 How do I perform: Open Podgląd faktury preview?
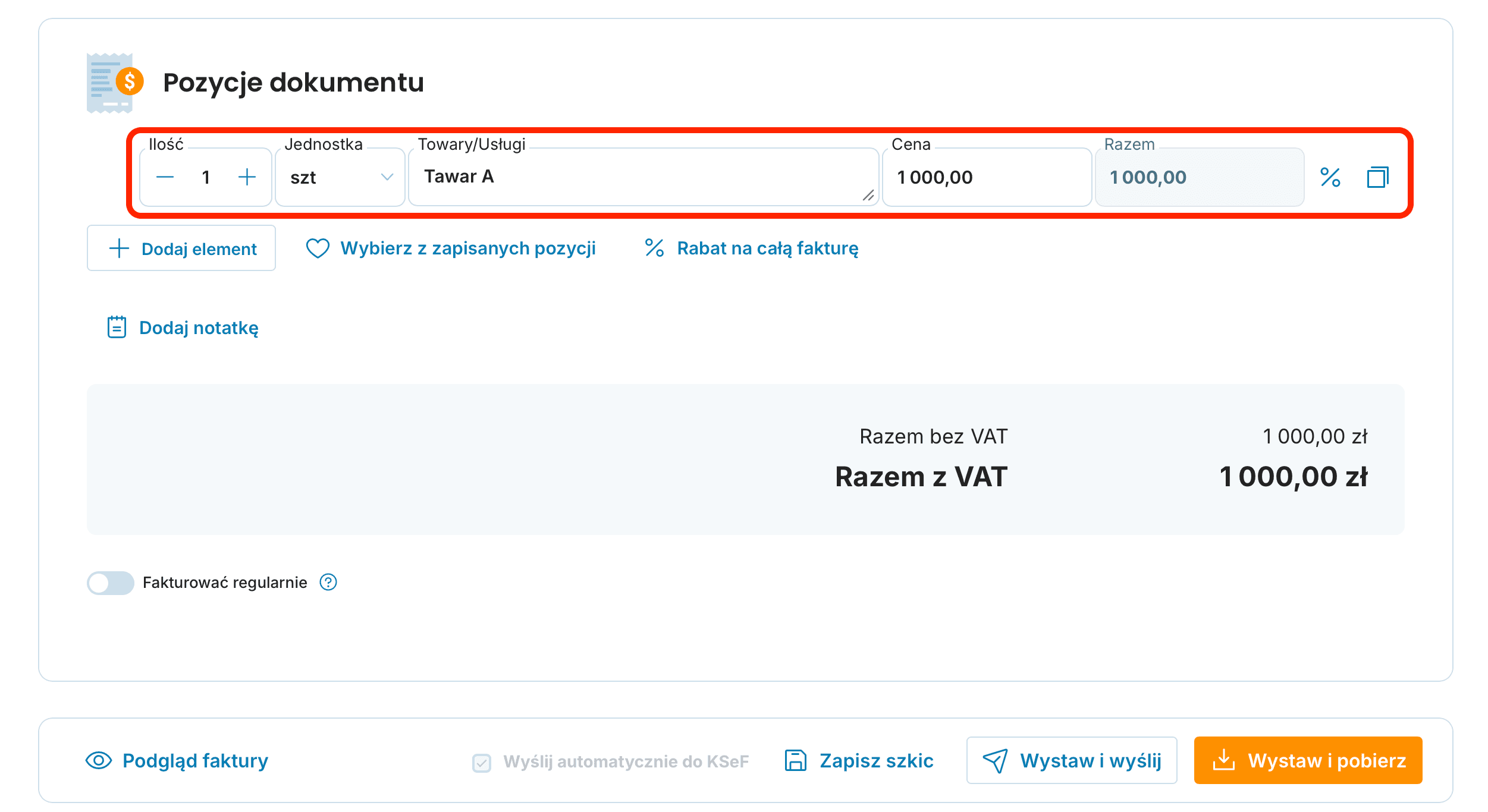(x=177, y=760)
